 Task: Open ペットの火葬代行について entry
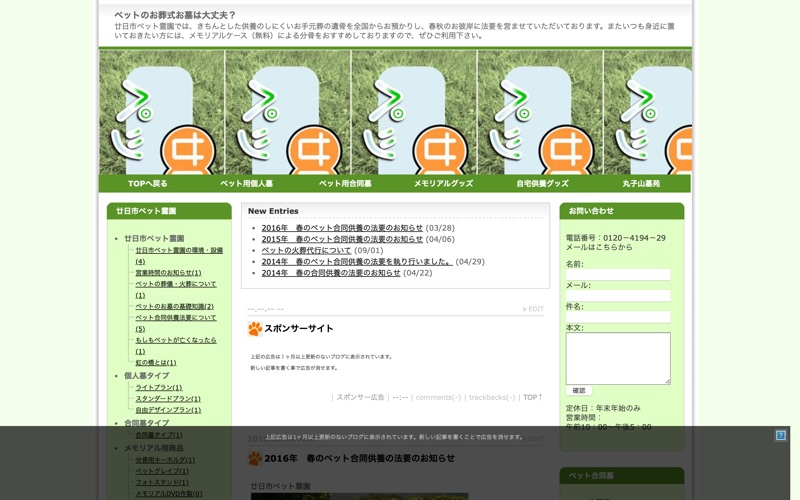pos(307,251)
